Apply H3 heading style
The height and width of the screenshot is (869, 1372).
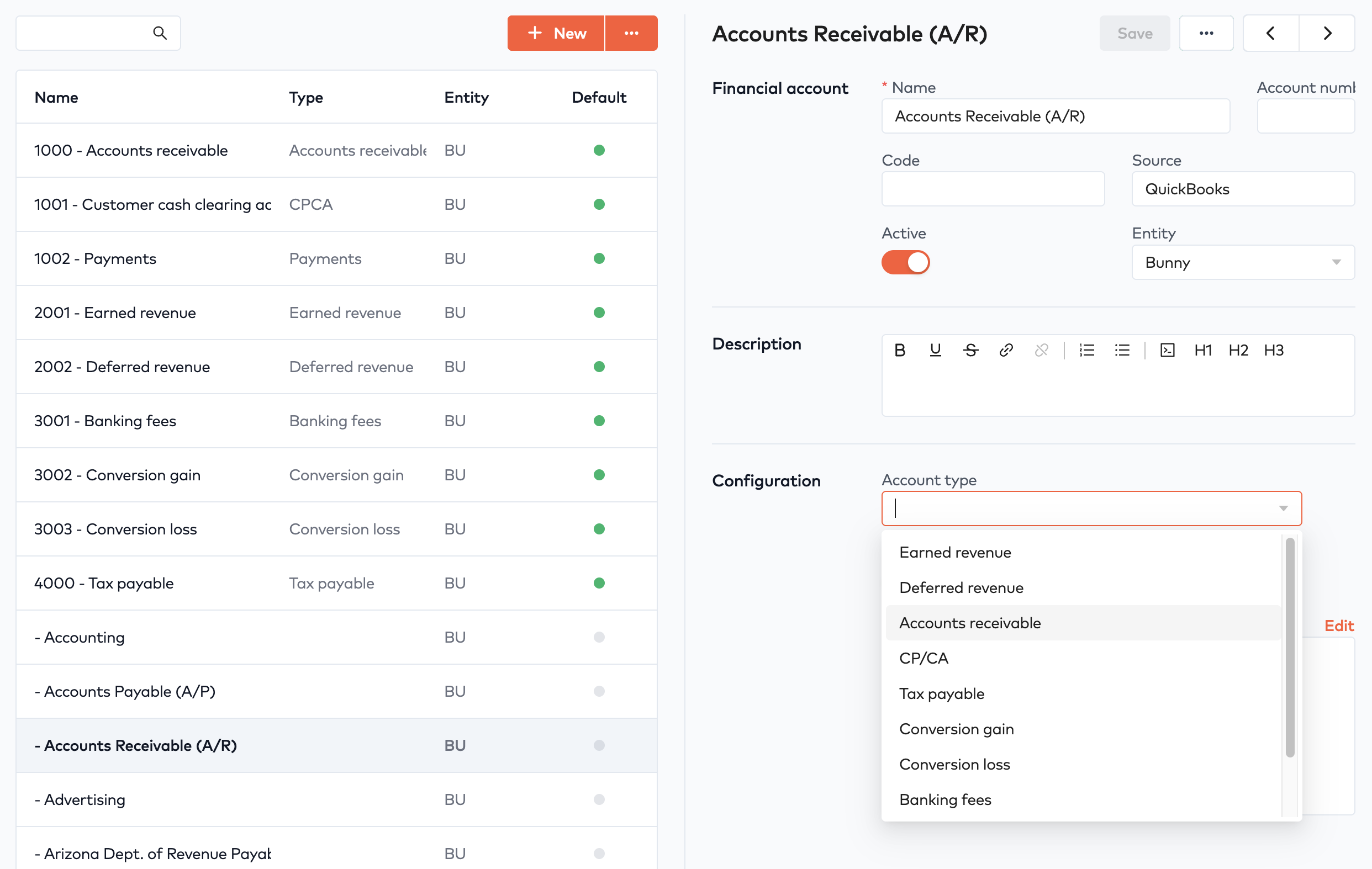[x=1274, y=350]
